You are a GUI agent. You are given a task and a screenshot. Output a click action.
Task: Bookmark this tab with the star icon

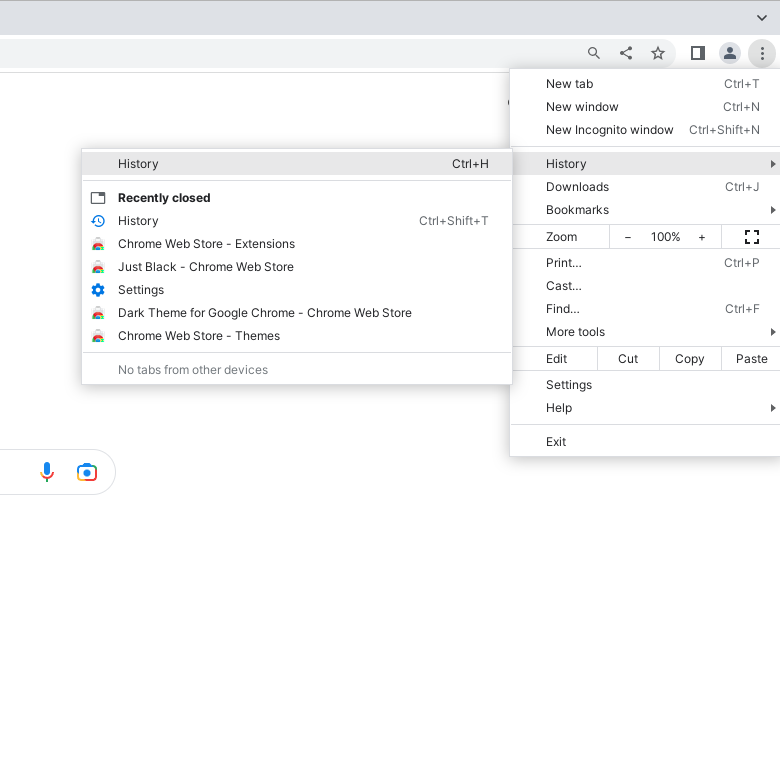(x=658, y=53)
